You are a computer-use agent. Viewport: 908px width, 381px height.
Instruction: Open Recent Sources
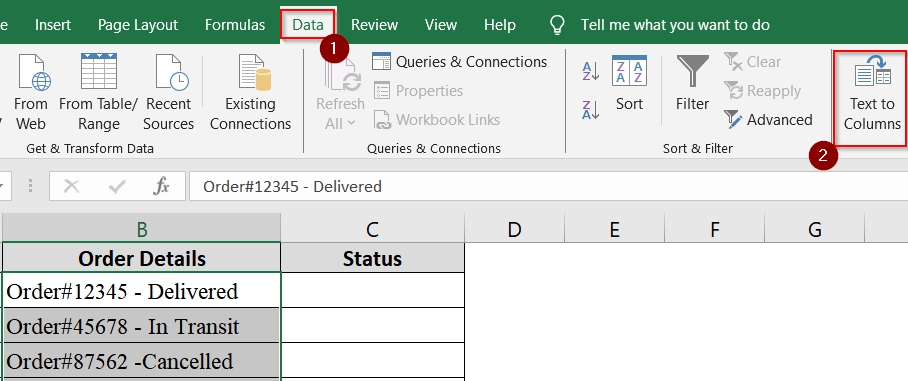click(x=168, y=93)
